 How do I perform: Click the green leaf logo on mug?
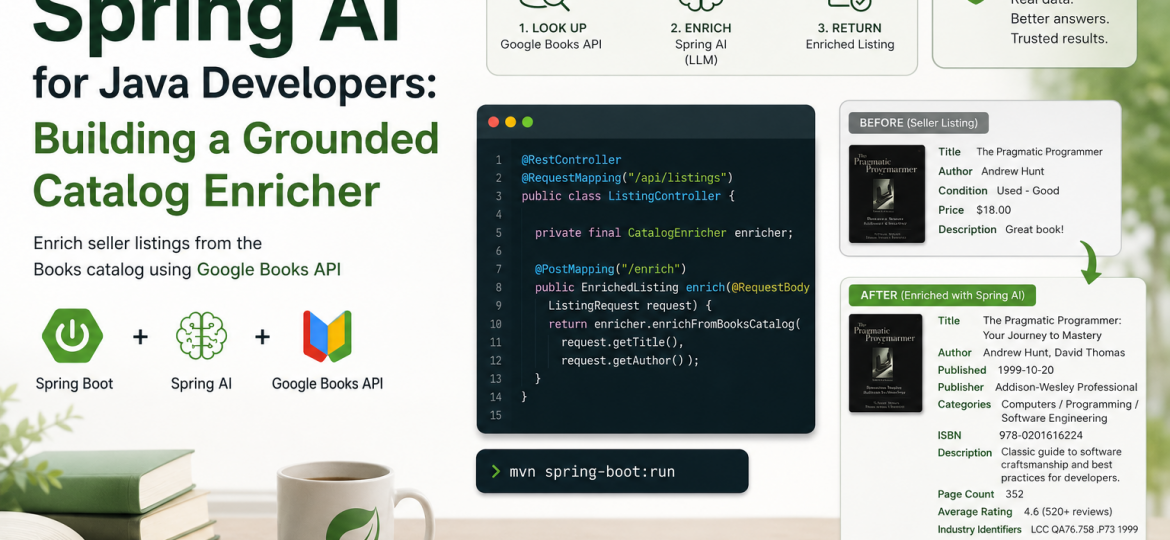352,524
